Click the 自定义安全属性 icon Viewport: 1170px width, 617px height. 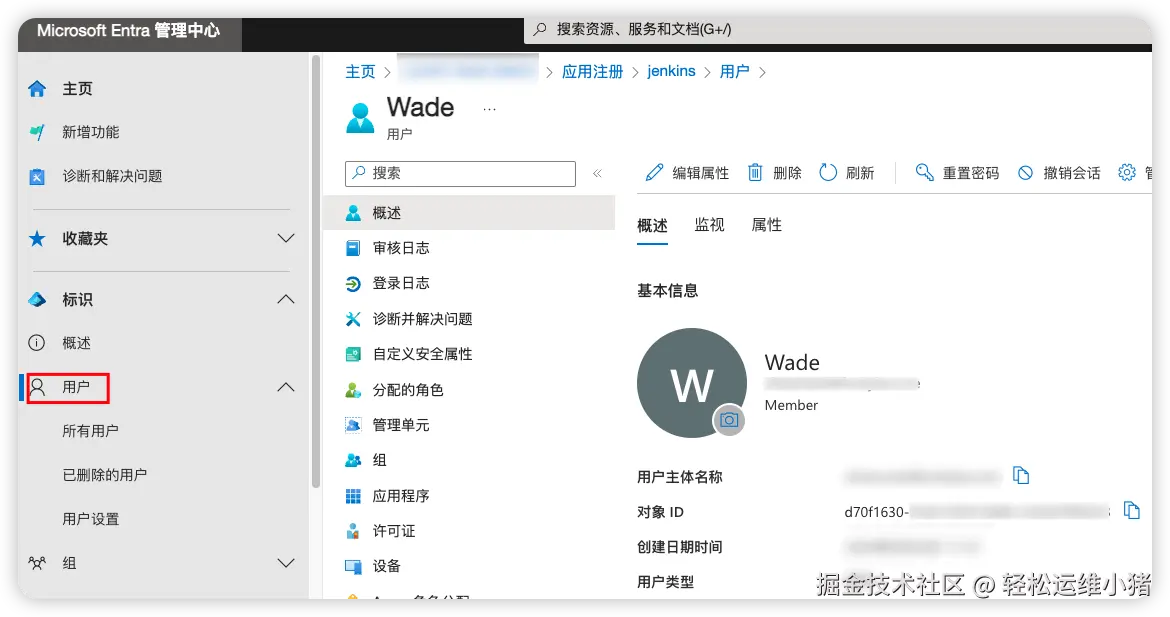(x=353, y=354)
